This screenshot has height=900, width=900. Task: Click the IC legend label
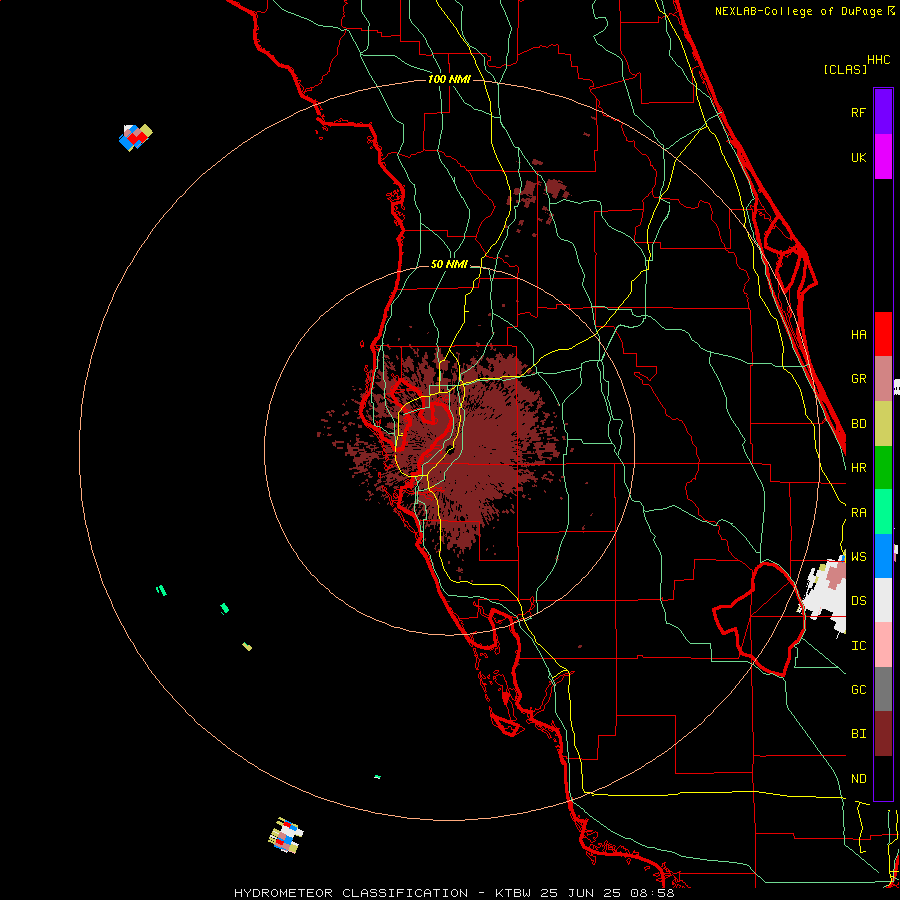pyautogui.click(x=858, y=646)
